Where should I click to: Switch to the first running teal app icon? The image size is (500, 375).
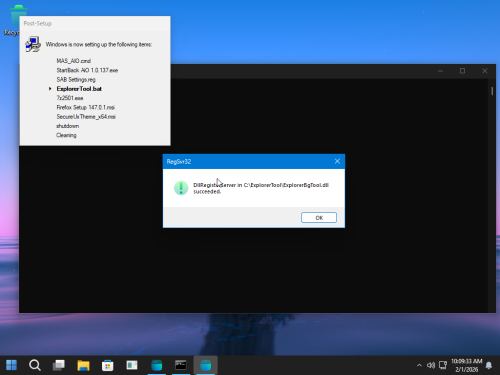156,365
